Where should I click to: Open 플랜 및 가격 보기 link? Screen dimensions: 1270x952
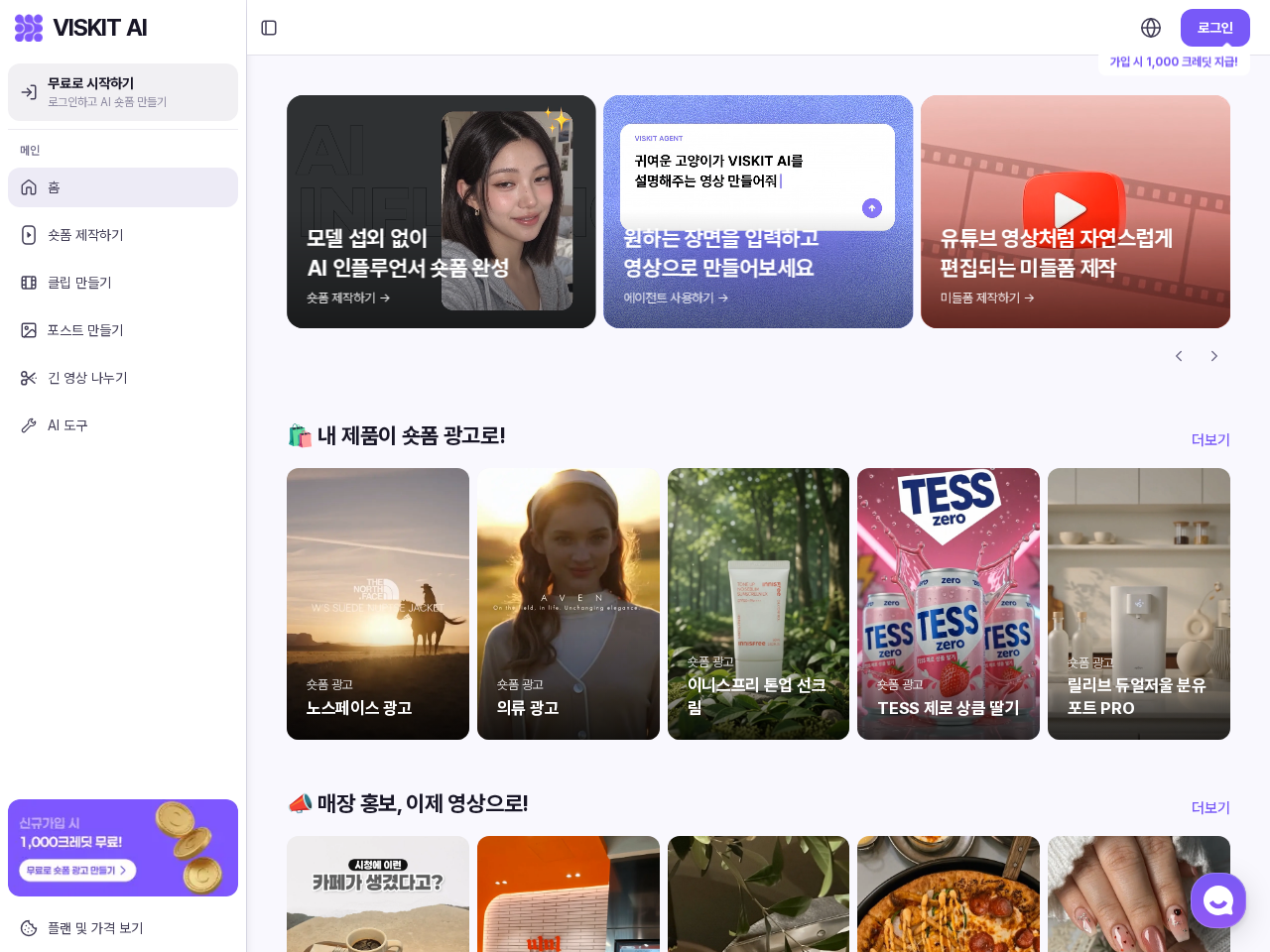coord(123,928)
